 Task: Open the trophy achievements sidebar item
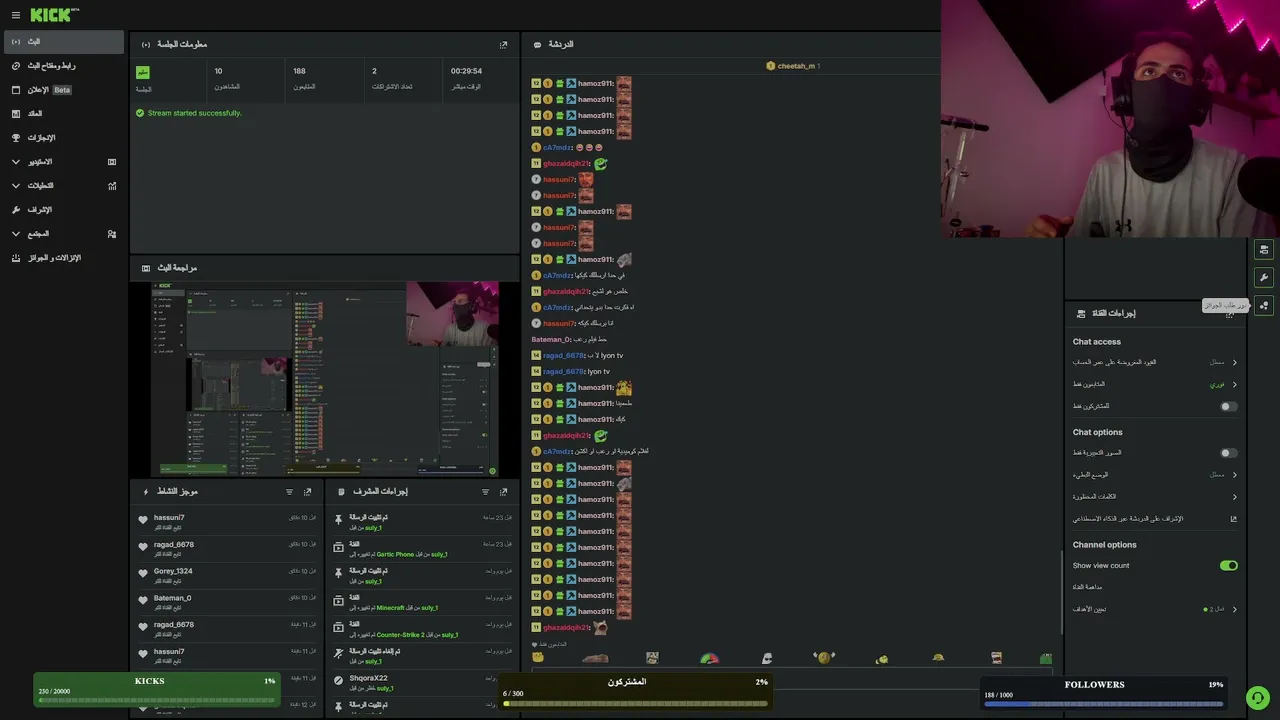point(16,138)
